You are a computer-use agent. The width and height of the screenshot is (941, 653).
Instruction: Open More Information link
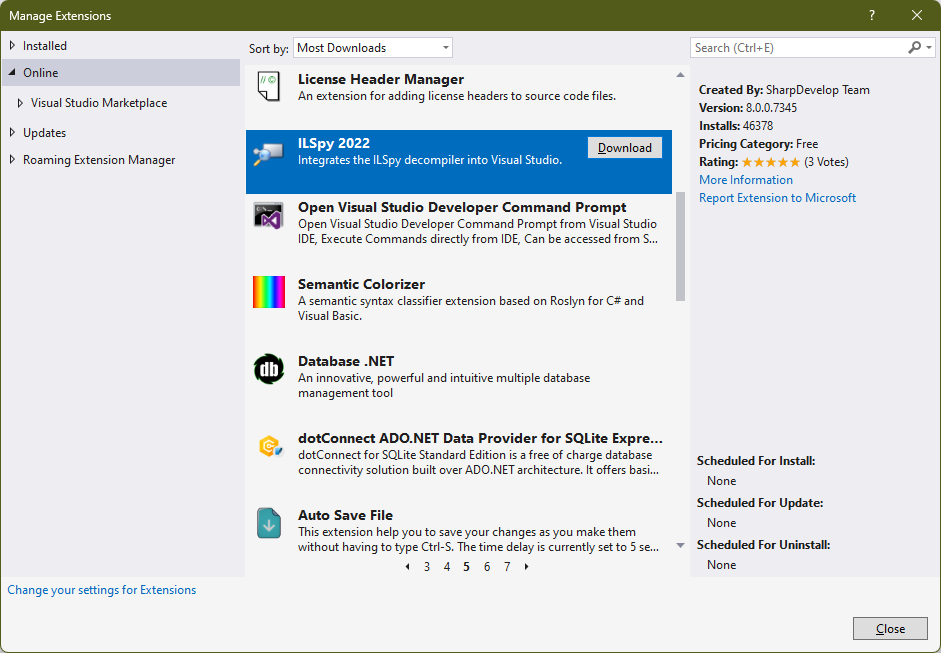tap(746, 180)
